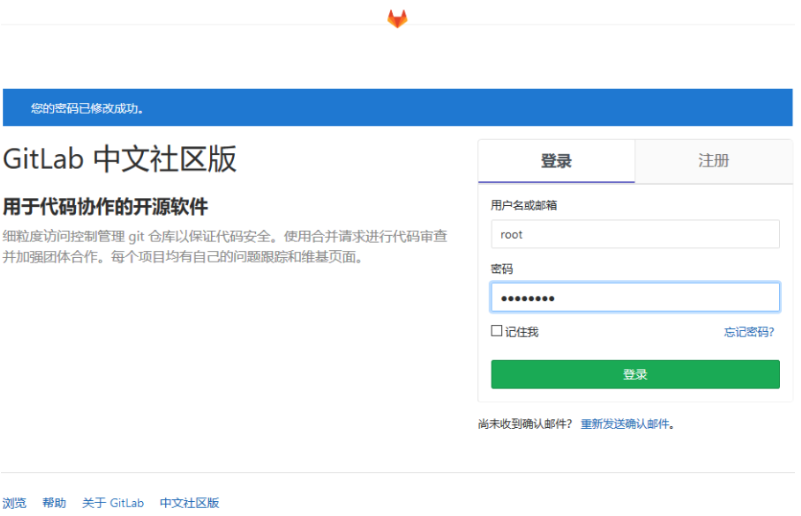Click the 用于代码协作的开源软件 subheading

(x=105, y=207)
